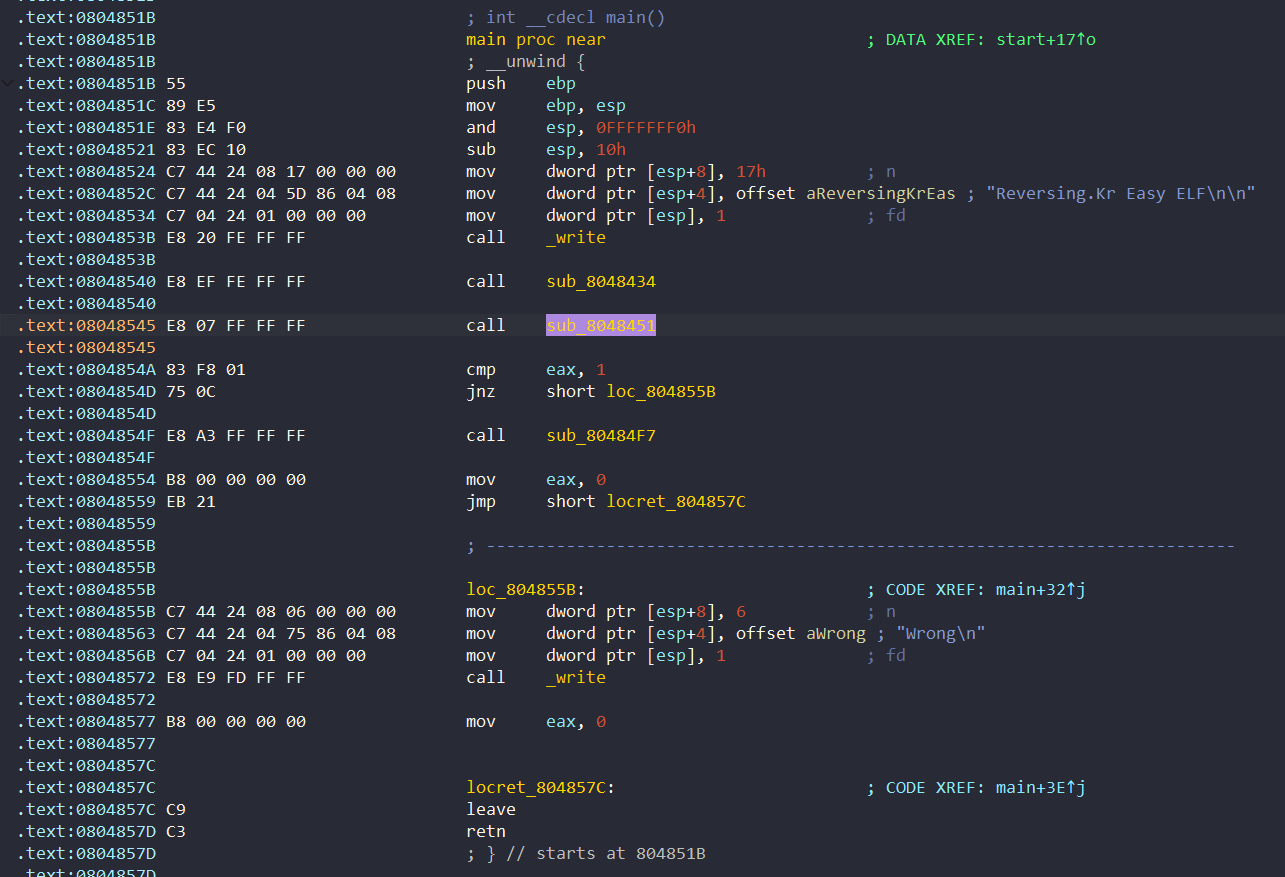Click the '; n' comment on the 0804855B line
This screenshot has height=877, width=1285.
click(x=881, y=611)
